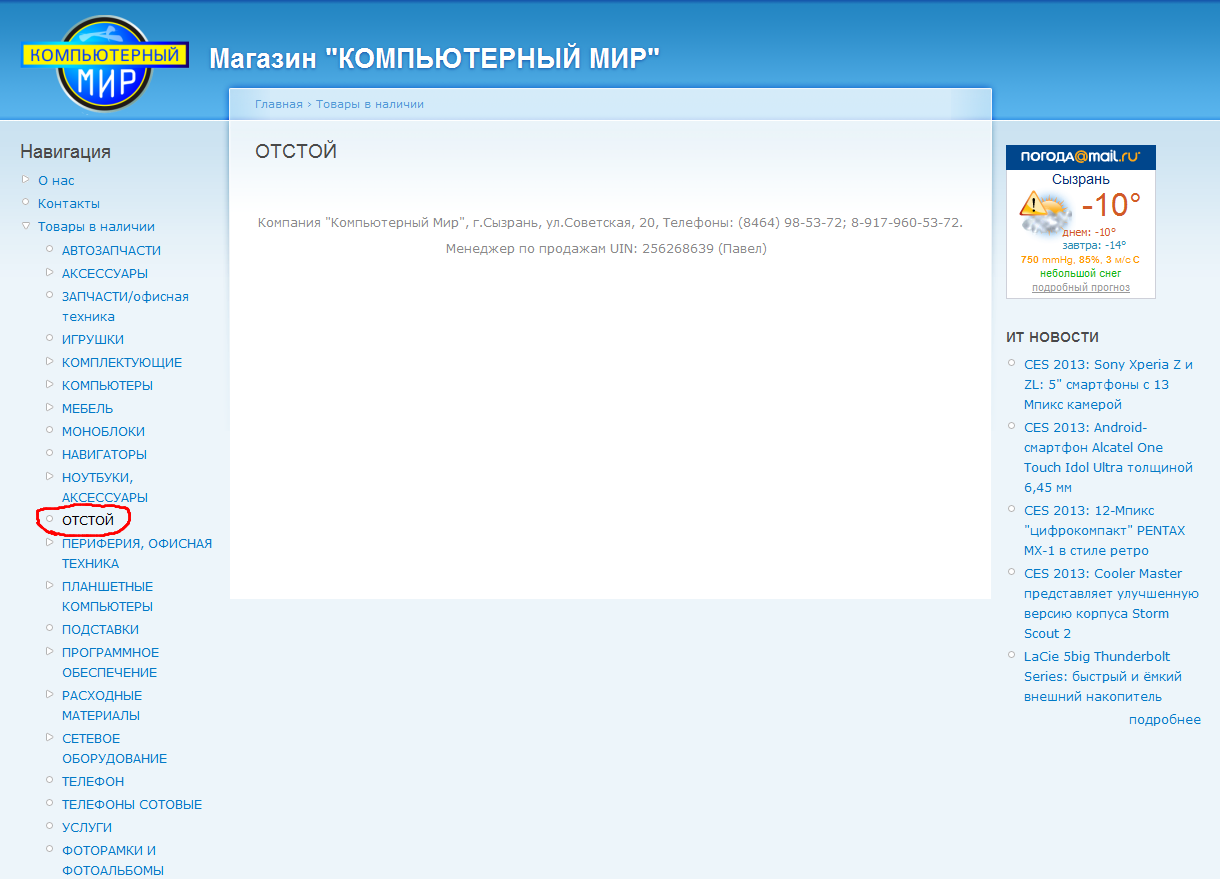The width and height of the screenshot is (1220, 879).
Task: Open the погода@mail.ru widget header
Action: pos(1080,157)
